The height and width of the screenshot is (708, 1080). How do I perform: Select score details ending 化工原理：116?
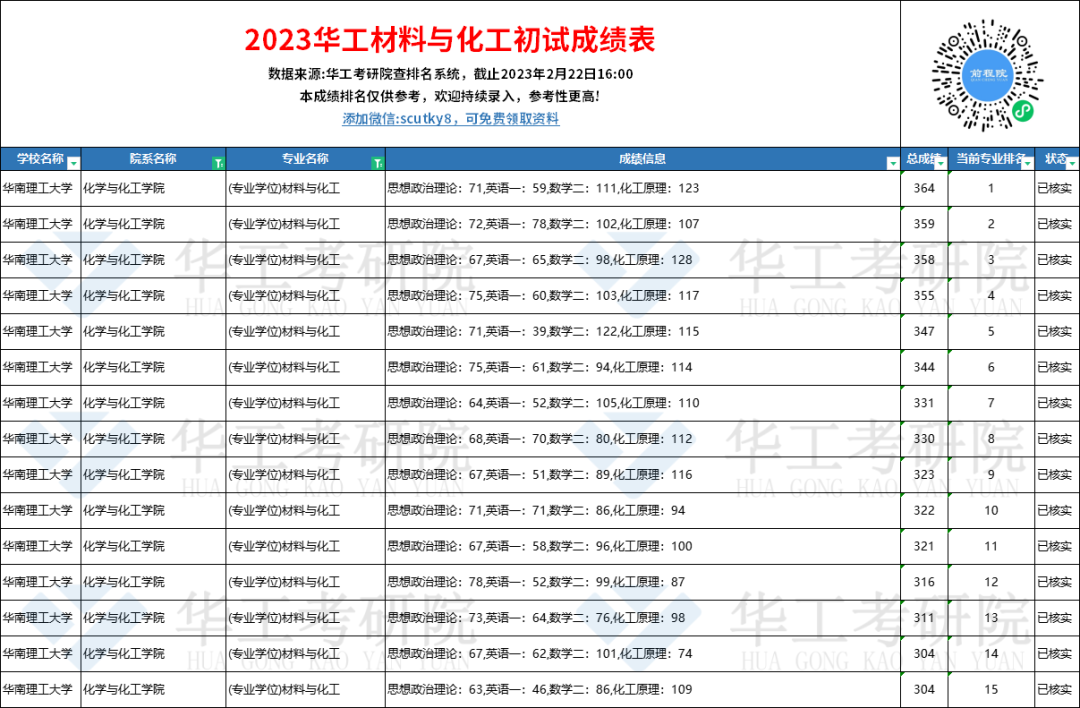click(x=643, y=475)
